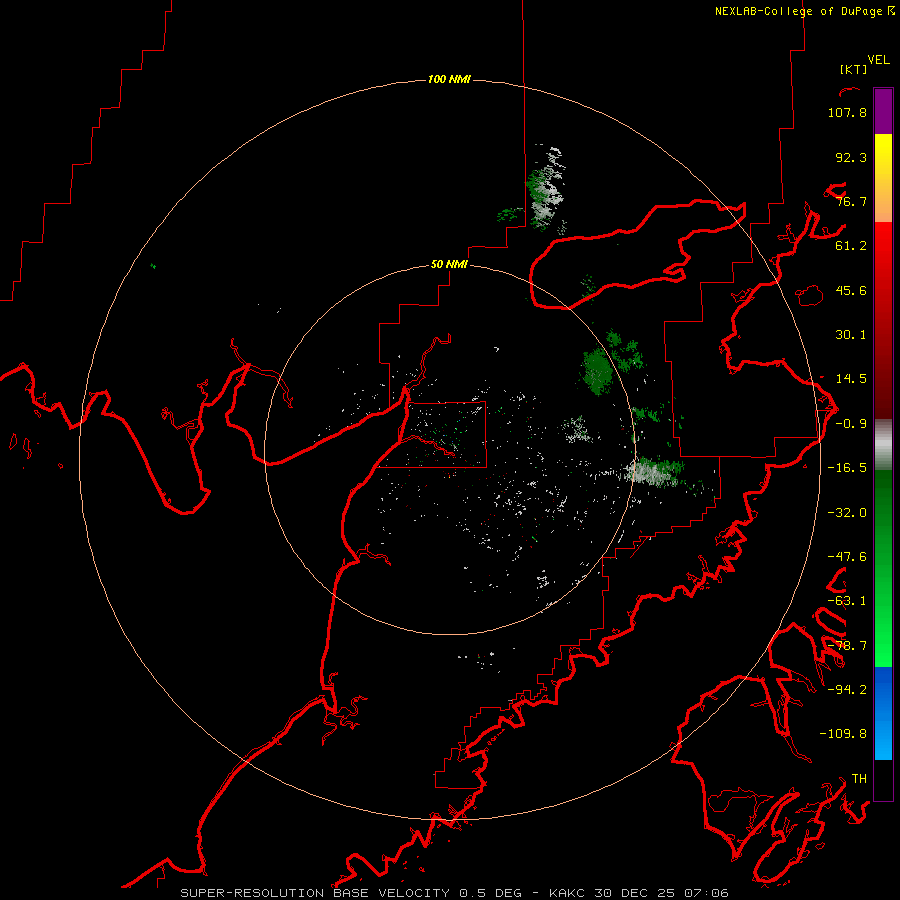
Task: Click the -109.8 velocity scale value
Action: pyautogui.click(x=843, y=734)
